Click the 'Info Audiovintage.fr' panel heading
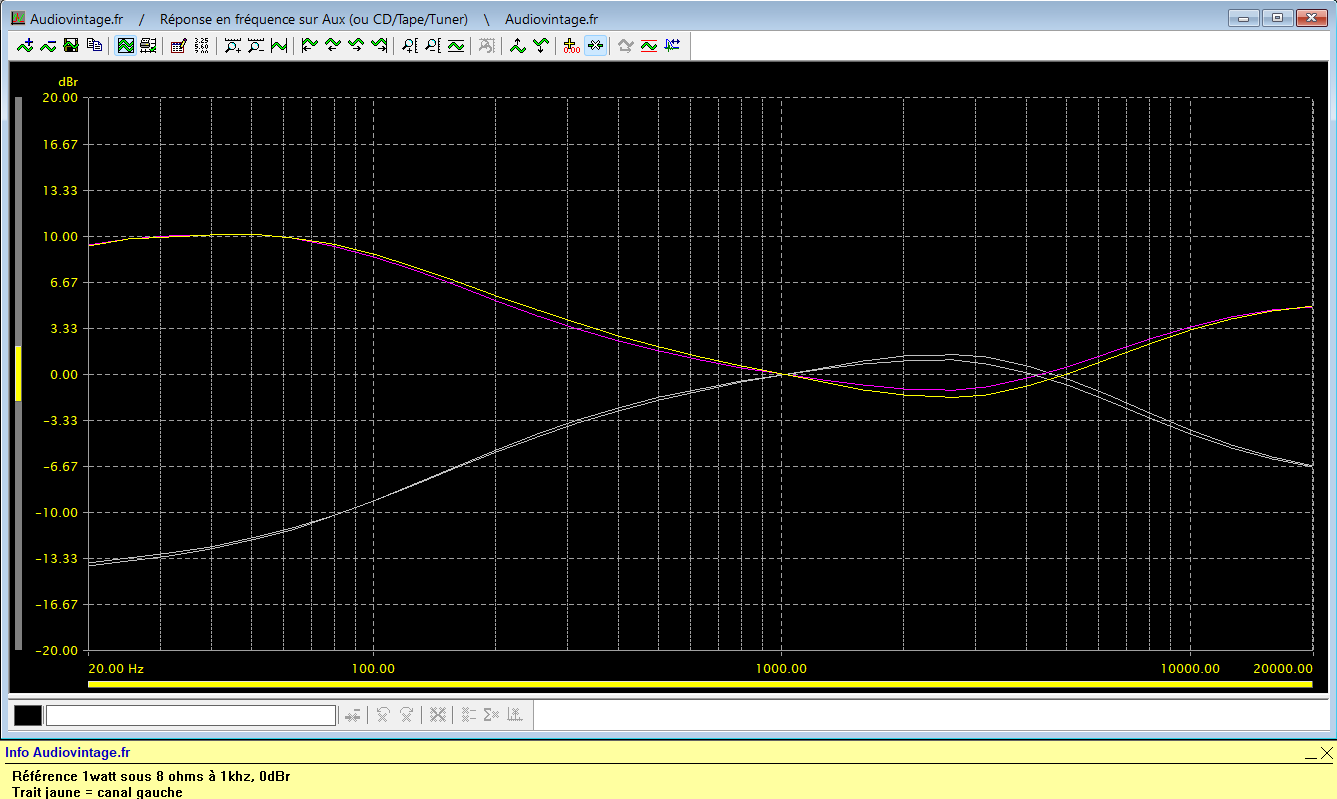 pos(67,752)
